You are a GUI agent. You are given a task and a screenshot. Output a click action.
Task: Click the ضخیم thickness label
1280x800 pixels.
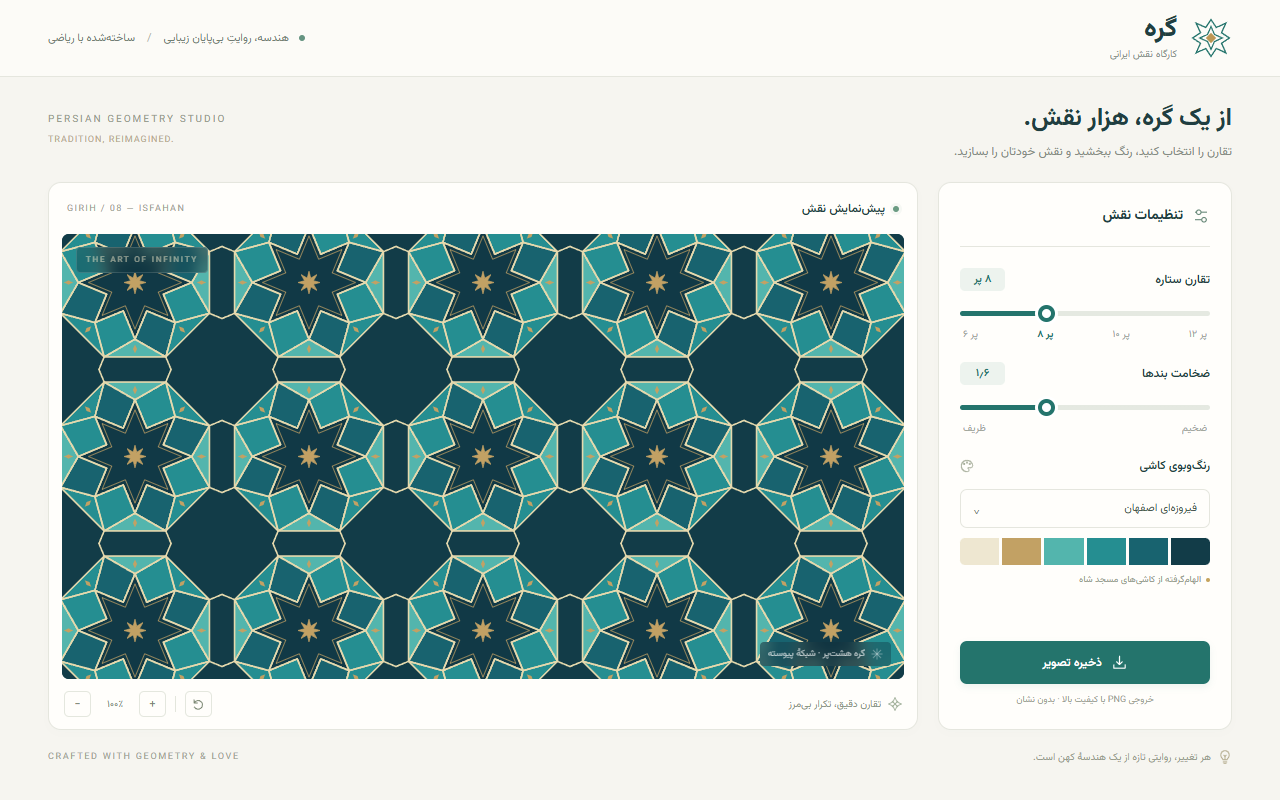point(1194,428)
